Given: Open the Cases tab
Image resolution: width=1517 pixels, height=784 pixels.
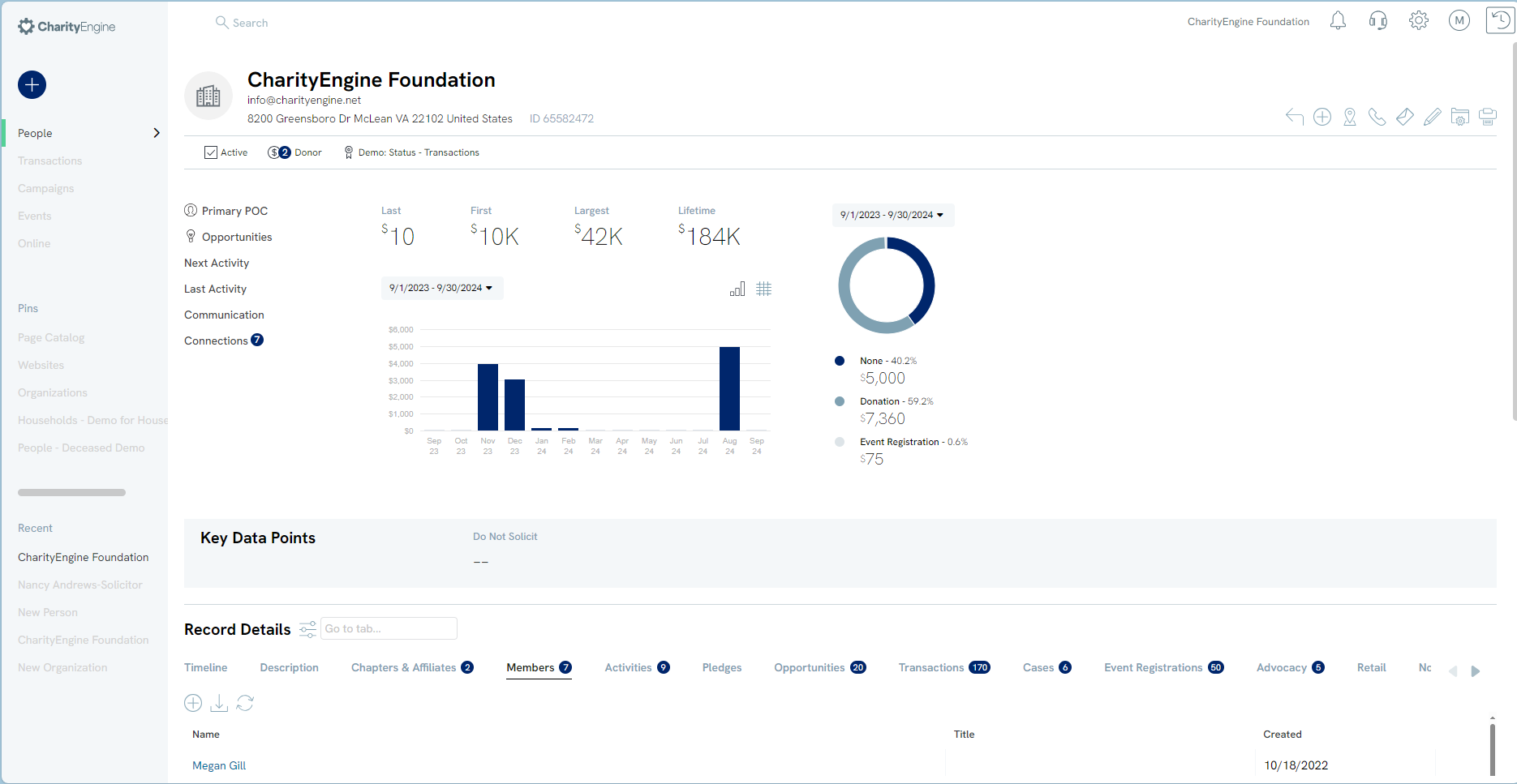Looking at the screenshot, I should point(1047,667).
